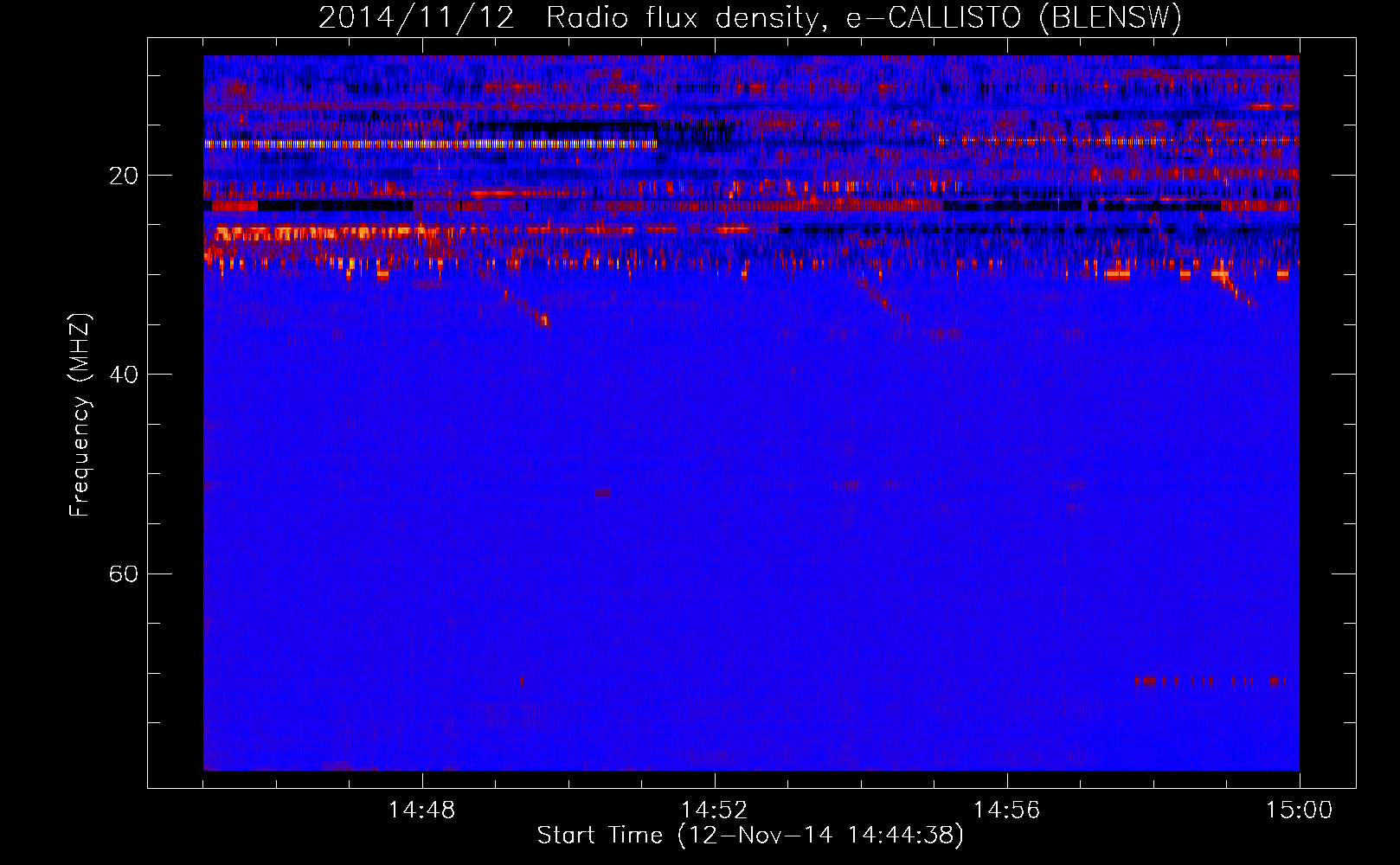Click the plot title 'Radio flux density, e-CALLISTO (BLENSW)'
This screenshot has width=1400, height=865.
[864, 18]
